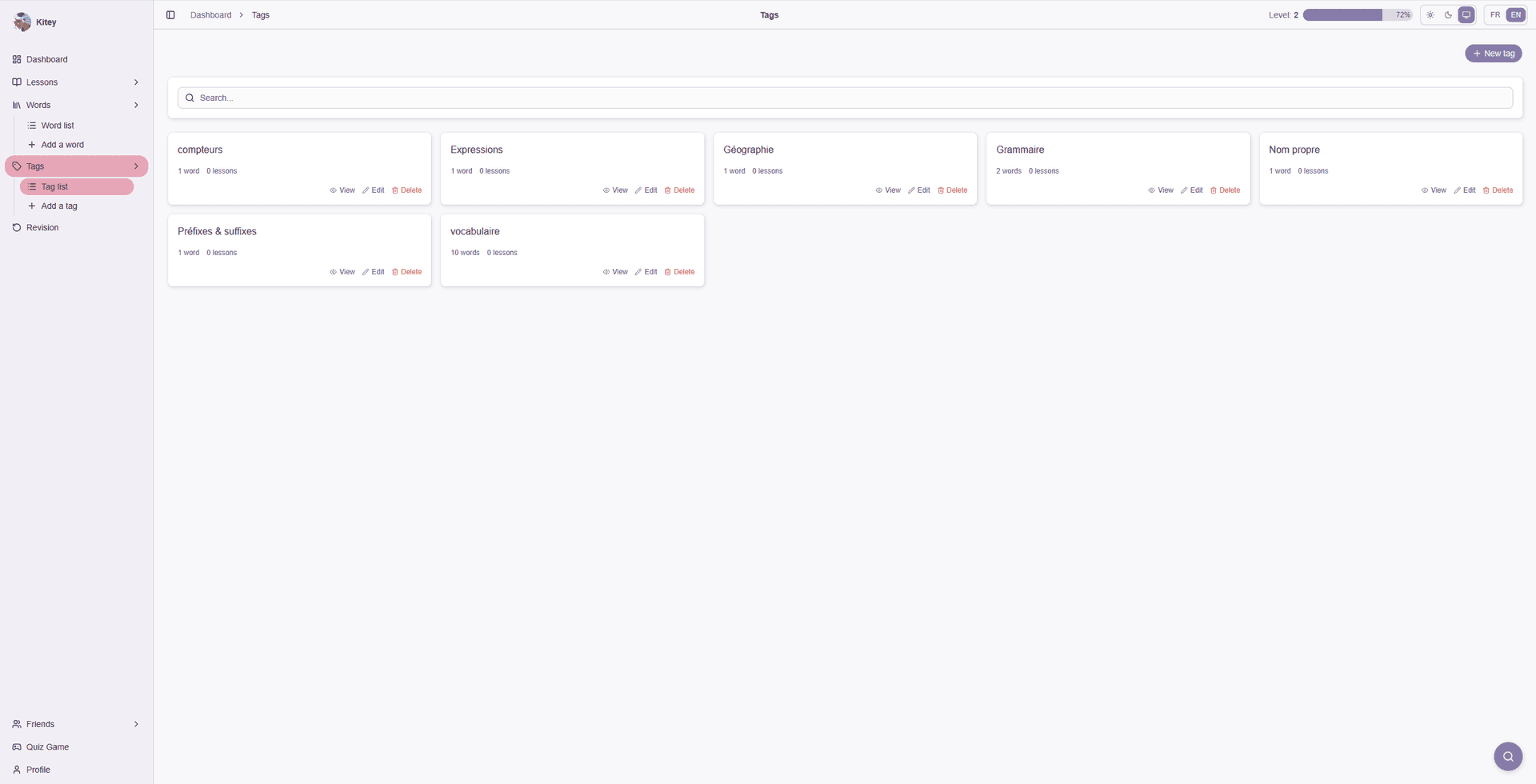
Task: Open Add a tag submenu item
Action: pyautogui.click(x=77, y=206)
